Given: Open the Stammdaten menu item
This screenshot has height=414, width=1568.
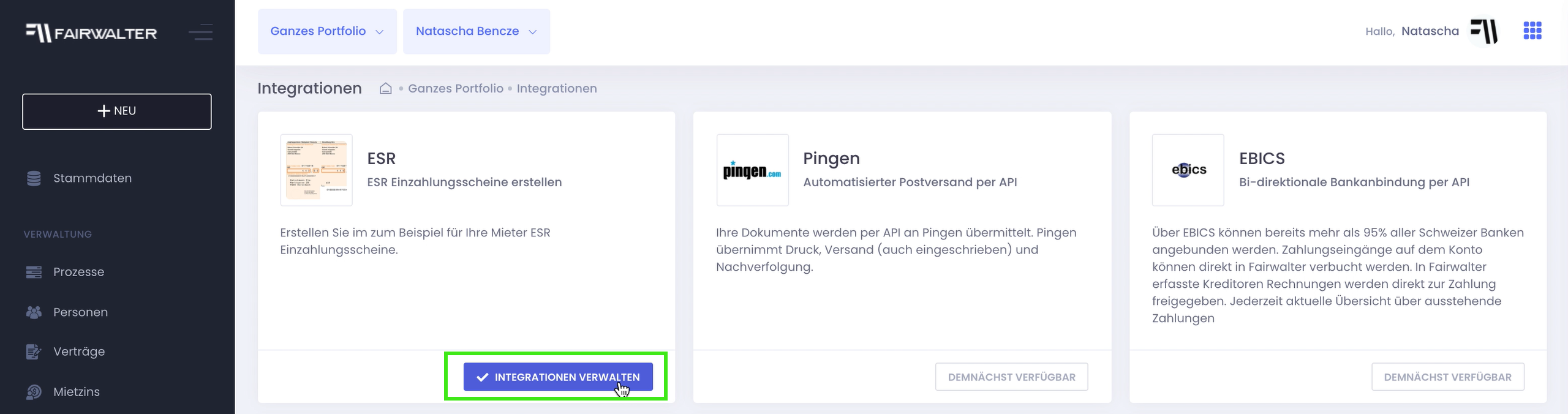Looking at the screenshot, I should (x=92, y=178).
